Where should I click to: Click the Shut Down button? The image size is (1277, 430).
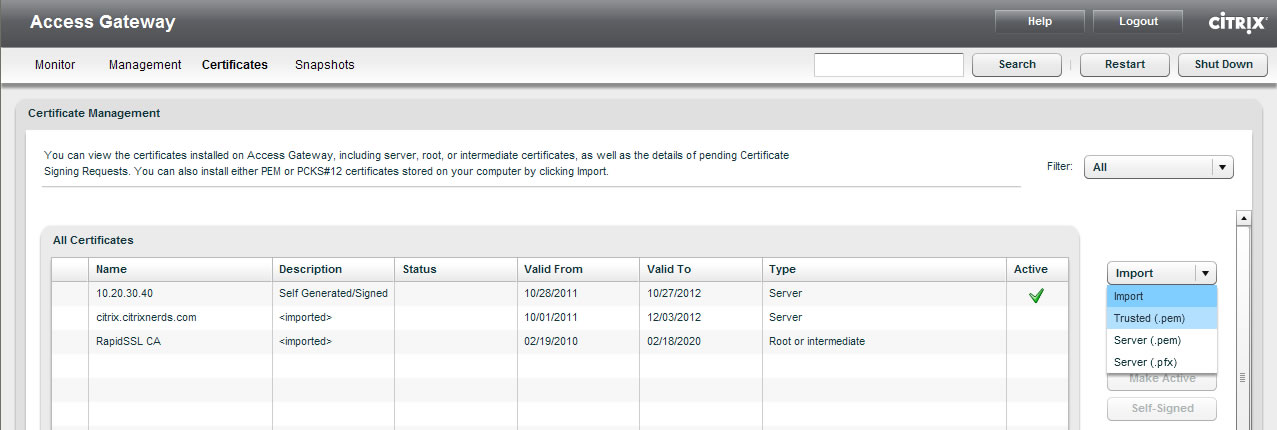[1223, 64]
